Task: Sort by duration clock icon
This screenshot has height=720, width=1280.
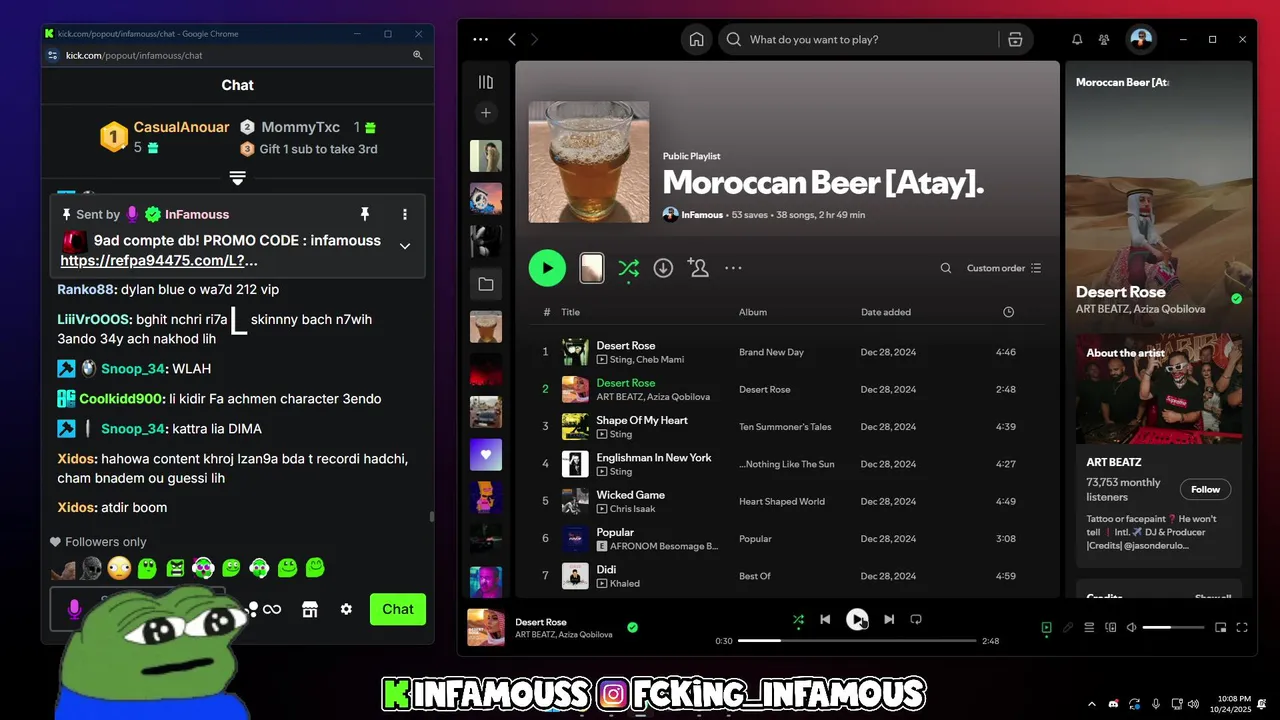Action: [1008, 312]
